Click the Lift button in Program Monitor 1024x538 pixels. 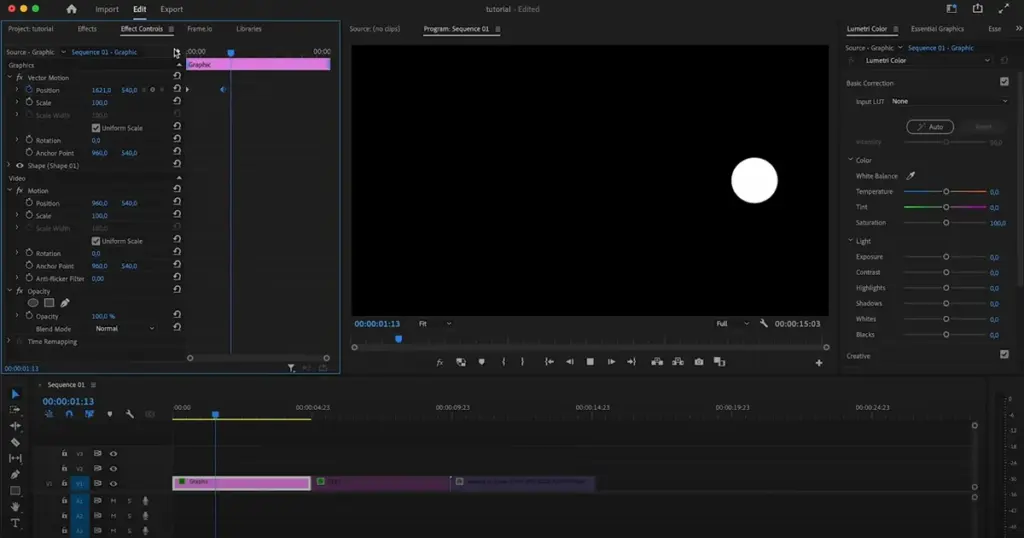pos(657,362)
